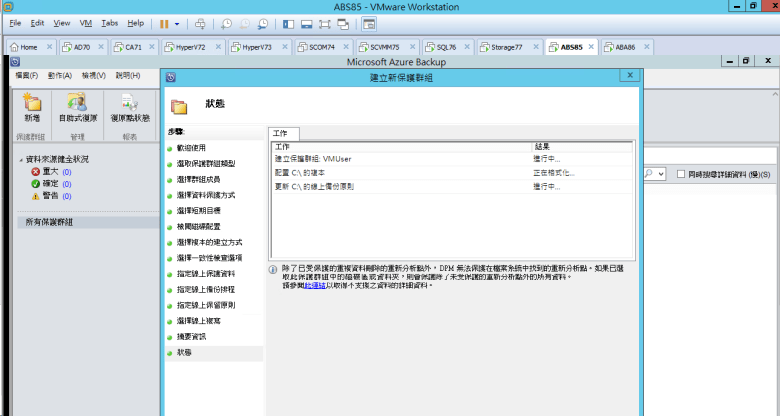Image resolution: width=780 pixels, height=416 pixels.
Task: Close the Storage77 VM tab
Action: click(536, 46)
